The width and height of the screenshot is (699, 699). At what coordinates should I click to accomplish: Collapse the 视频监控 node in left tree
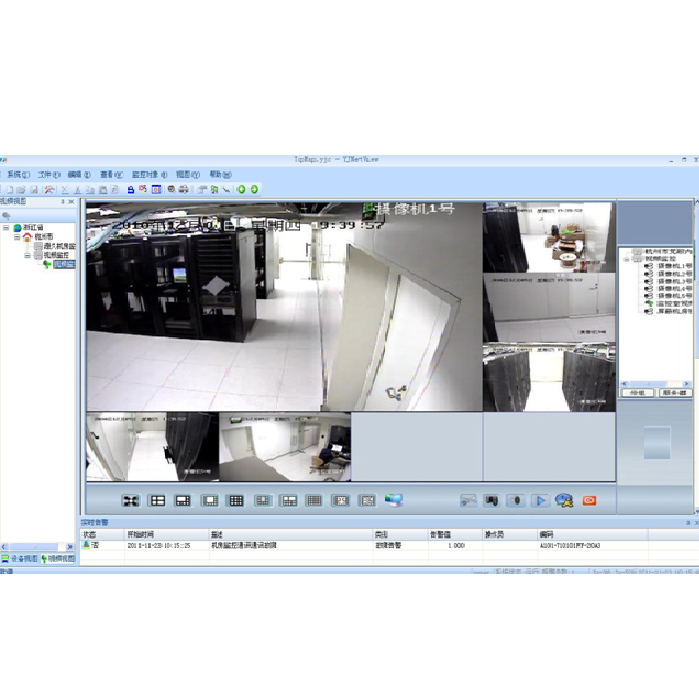27,255
